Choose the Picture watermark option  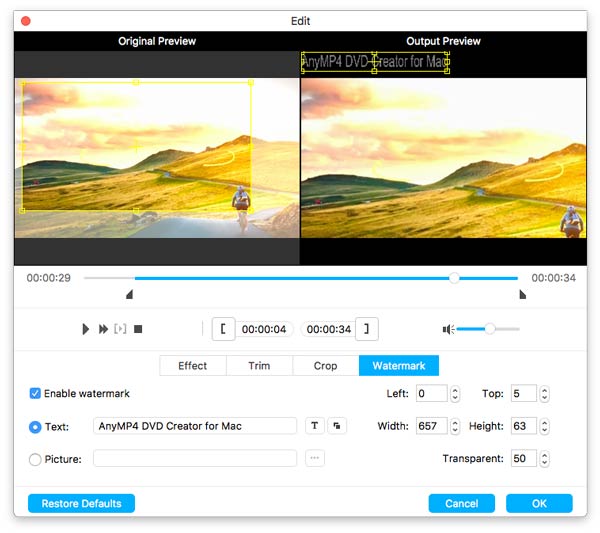pos(36,460)
